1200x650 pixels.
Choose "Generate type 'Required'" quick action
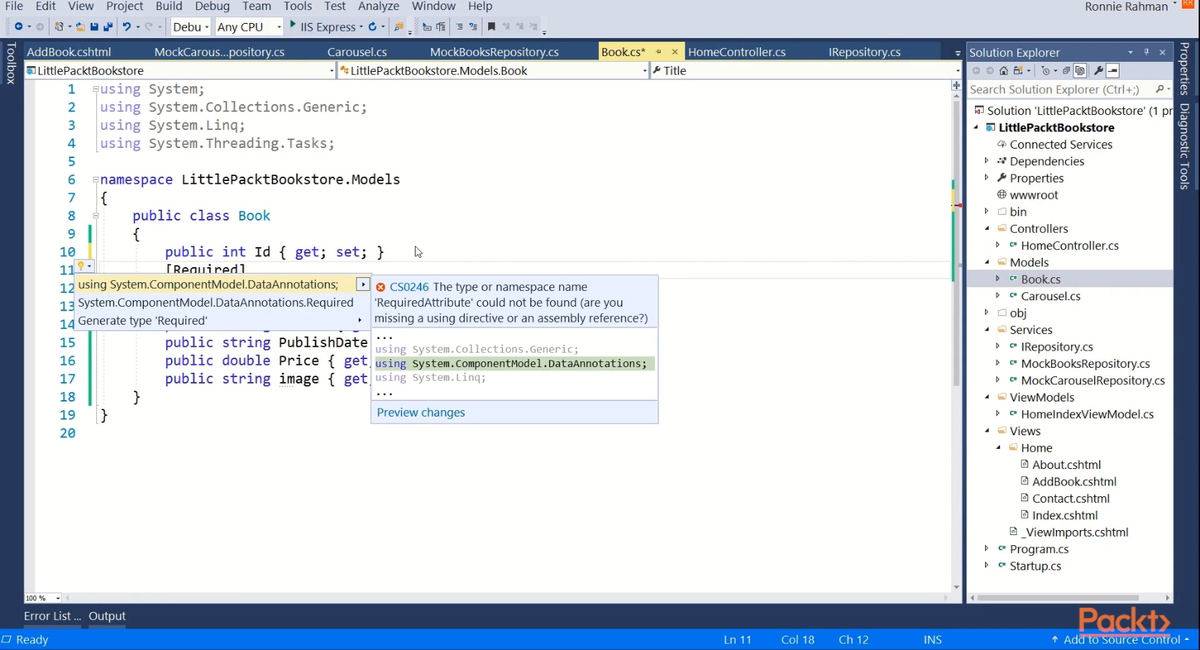(x=222, y=321)
